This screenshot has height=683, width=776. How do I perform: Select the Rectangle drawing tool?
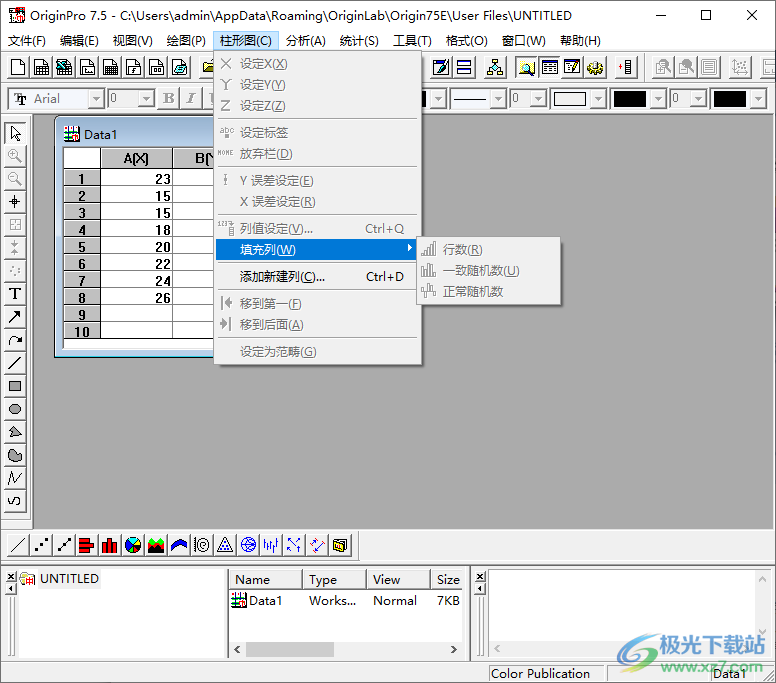(15, 386)
